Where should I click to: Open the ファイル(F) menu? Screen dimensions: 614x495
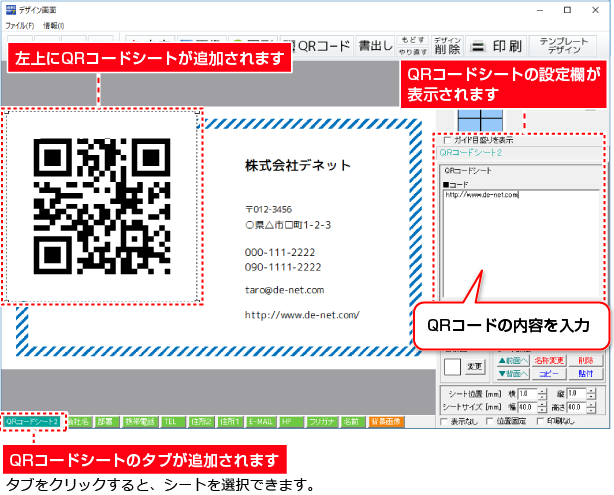click(x=20, y=26)
